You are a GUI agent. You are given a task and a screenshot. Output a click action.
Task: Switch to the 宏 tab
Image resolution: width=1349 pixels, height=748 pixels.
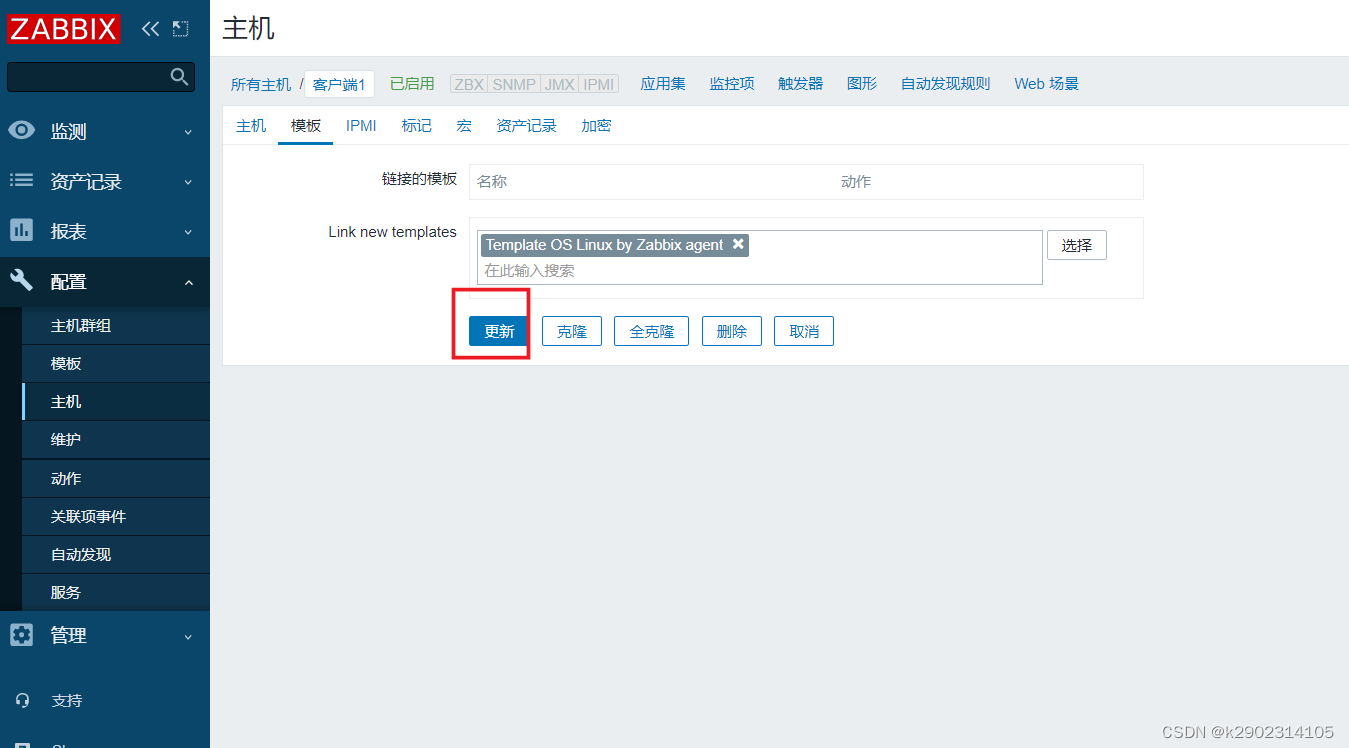[464, 126]
